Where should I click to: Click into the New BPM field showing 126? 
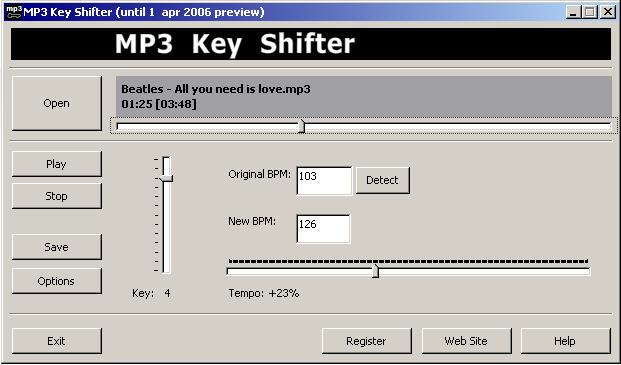coord(323,229)
